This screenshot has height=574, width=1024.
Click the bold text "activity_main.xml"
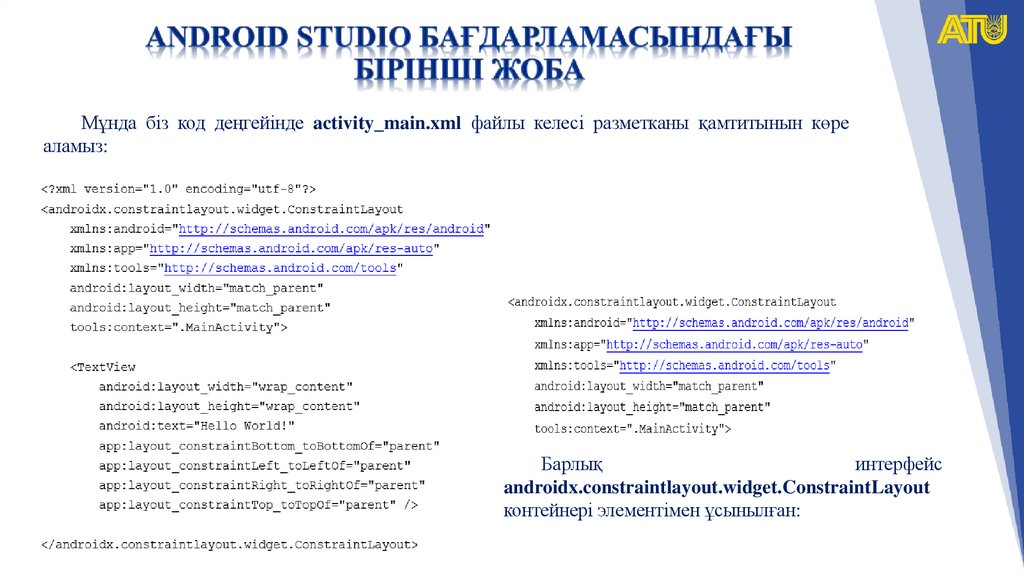(387, 123)
